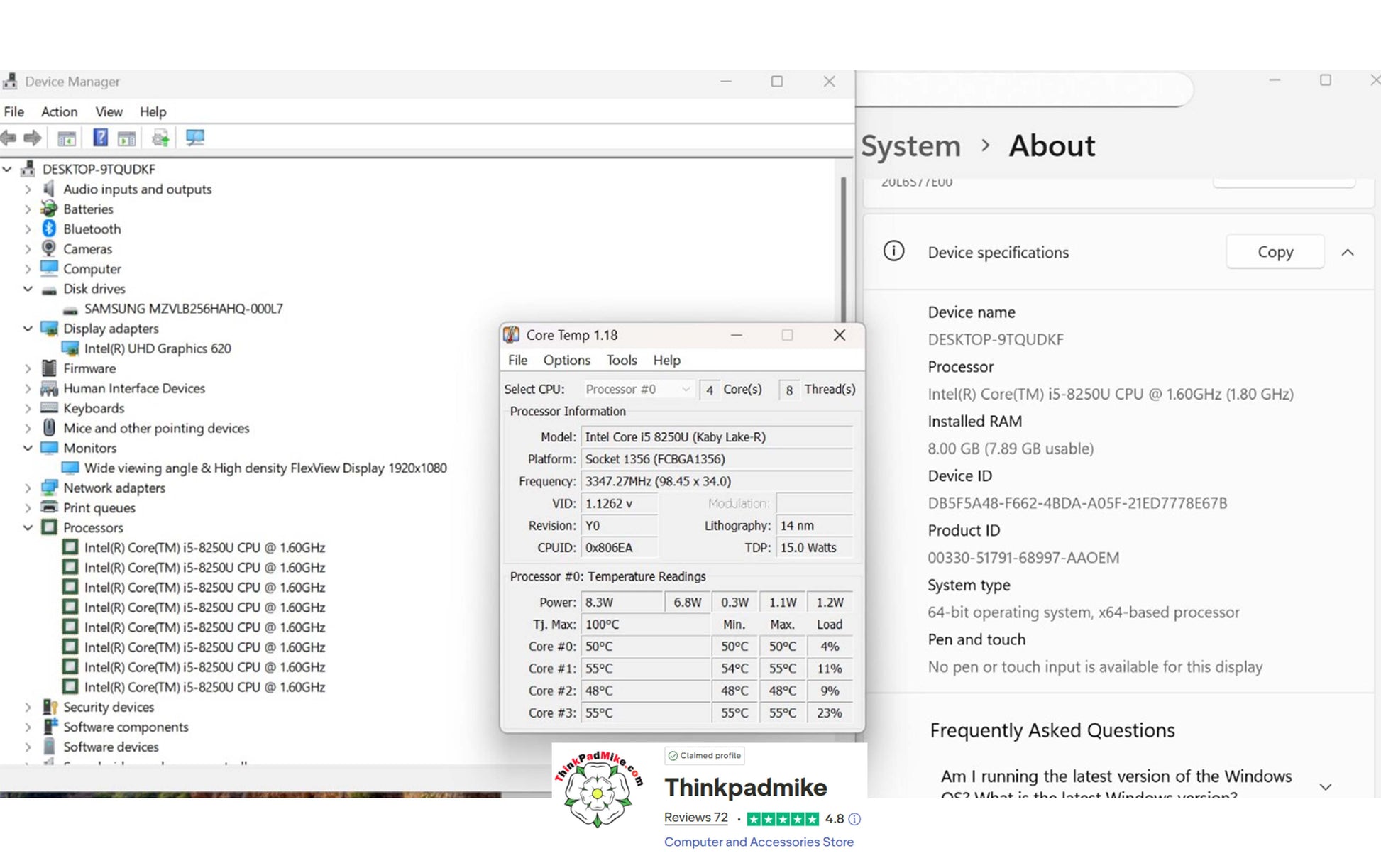Click the info icon next to 4.8 rating
The image size is (1381, 868).
854,818
